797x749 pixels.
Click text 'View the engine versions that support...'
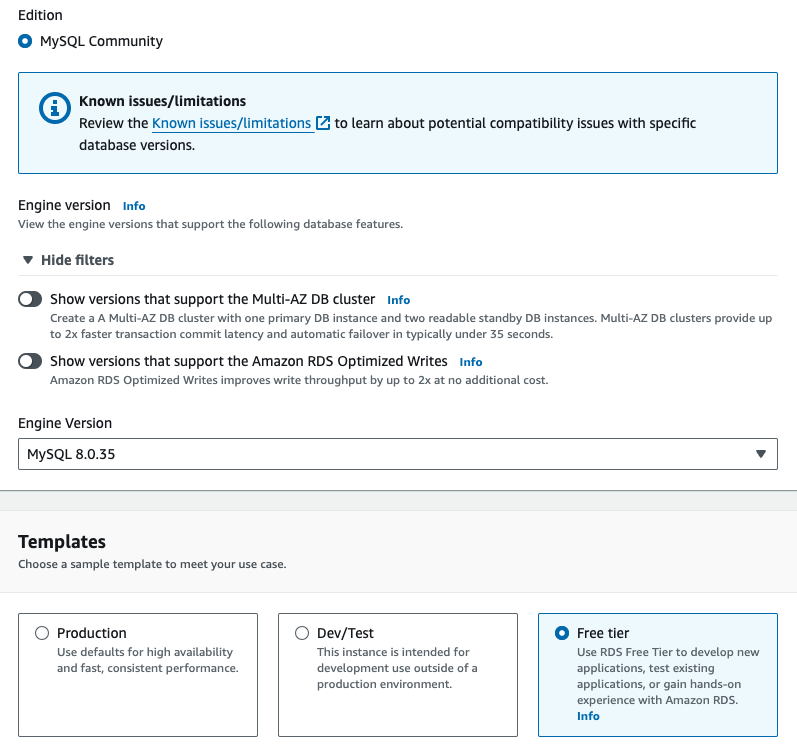tap(210, 224)
